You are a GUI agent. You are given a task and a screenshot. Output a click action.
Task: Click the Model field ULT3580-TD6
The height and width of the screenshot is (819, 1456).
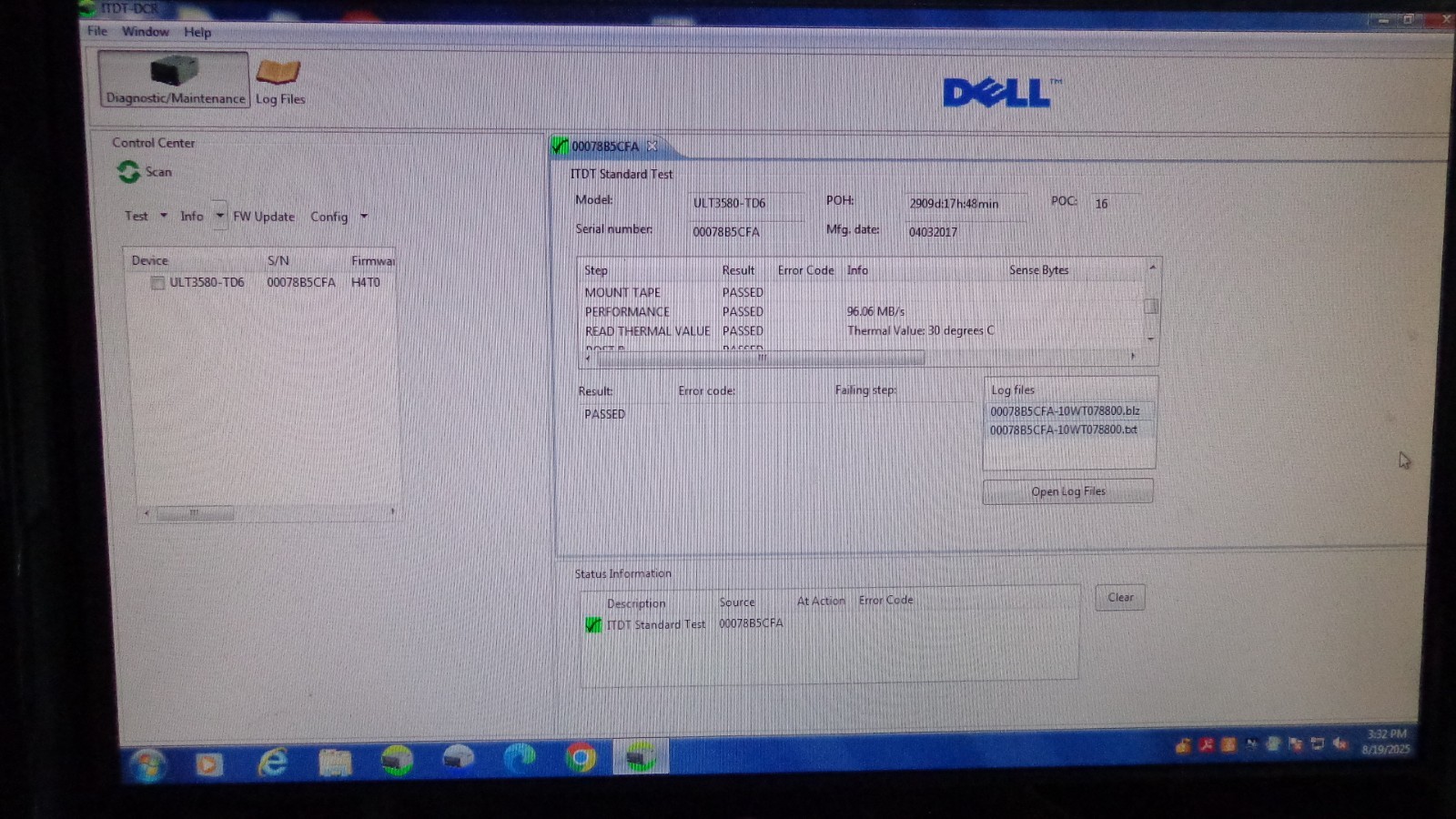point(747,203)
